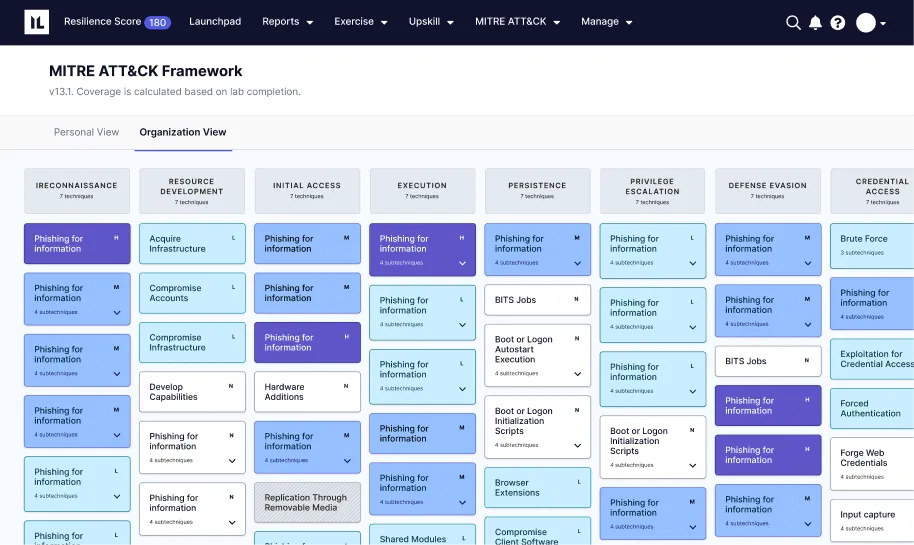This screenshot has height=545, width=914.
Task: Select the Organization View tab
Action: 183,132
